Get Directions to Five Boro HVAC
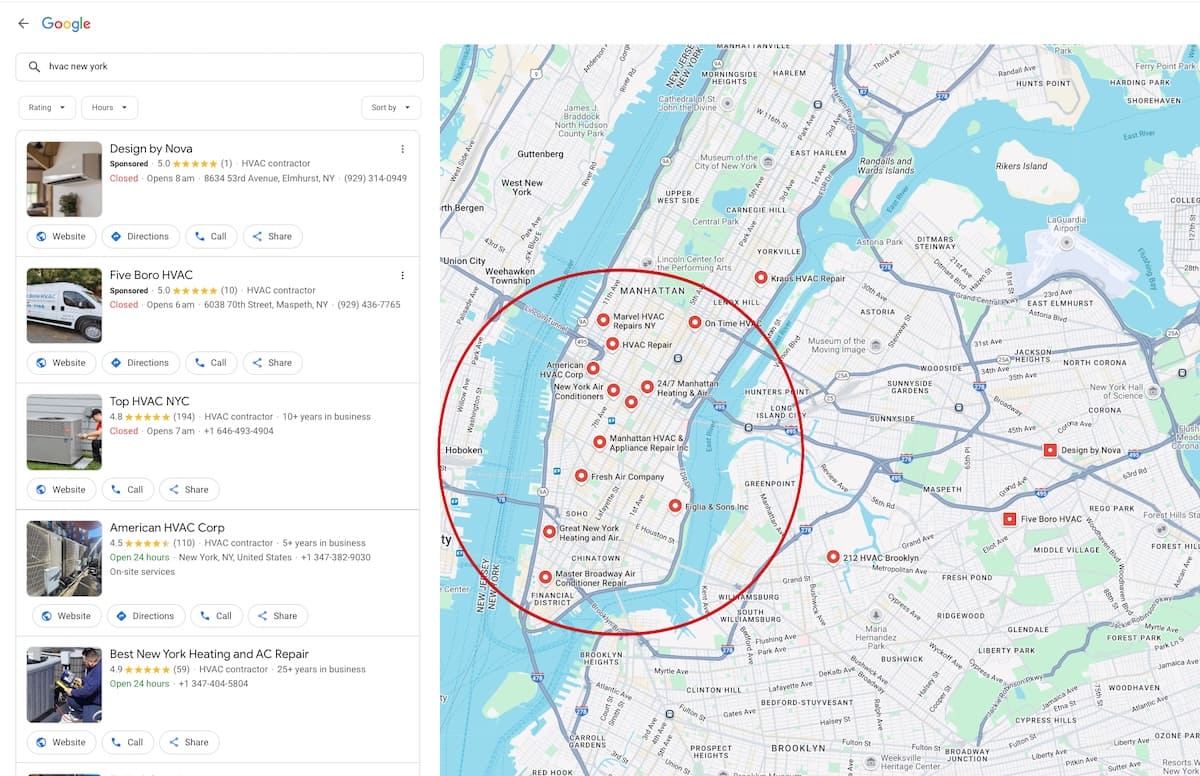1200x776 pixels. 140,363
